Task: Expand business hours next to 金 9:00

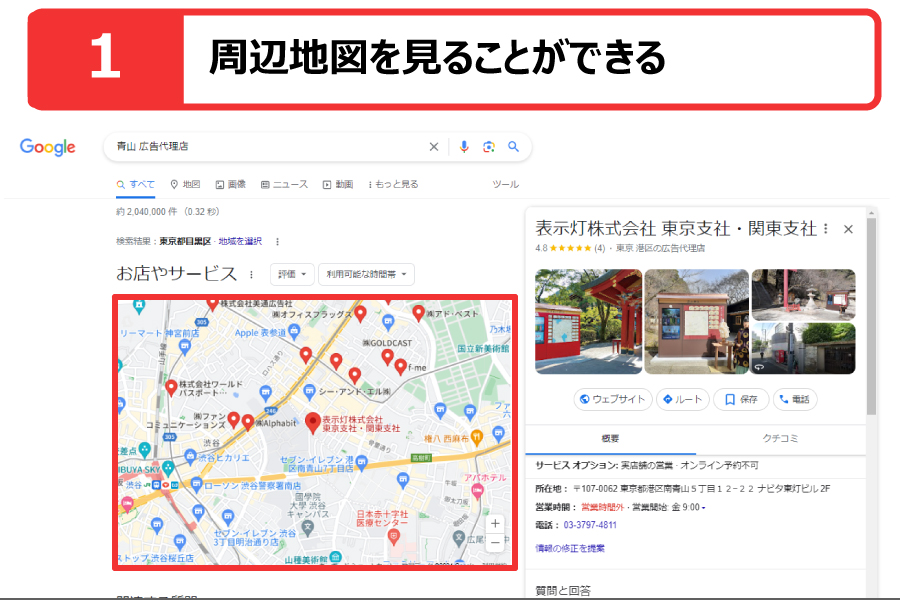Action: click(704, 508)
